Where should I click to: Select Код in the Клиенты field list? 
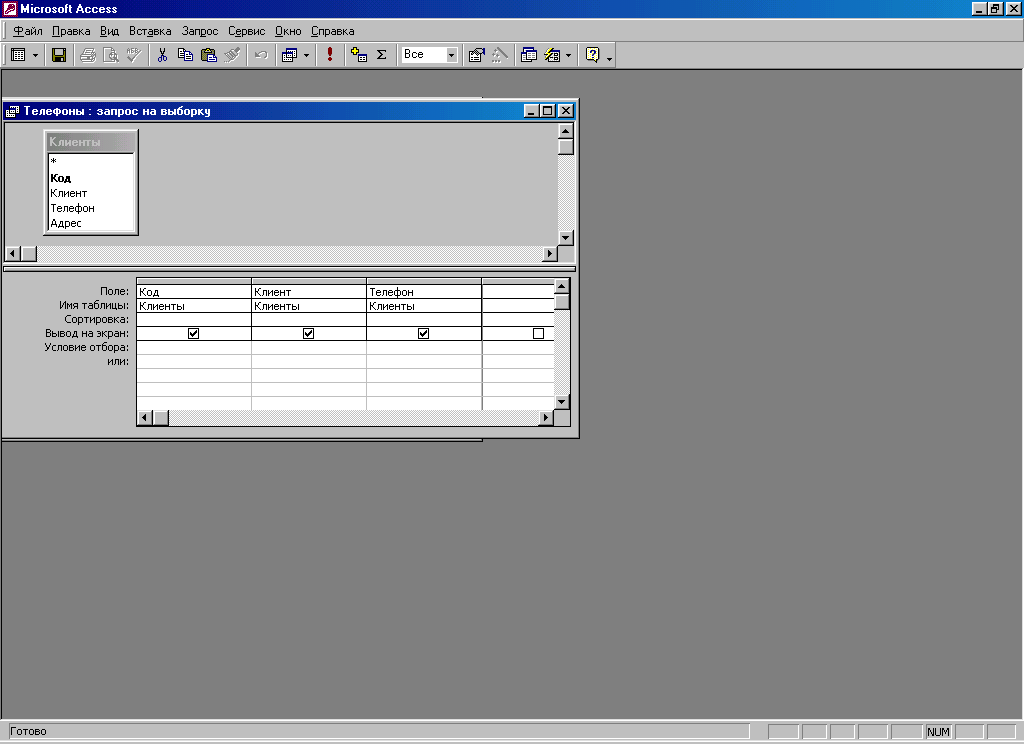coord(91,178)
